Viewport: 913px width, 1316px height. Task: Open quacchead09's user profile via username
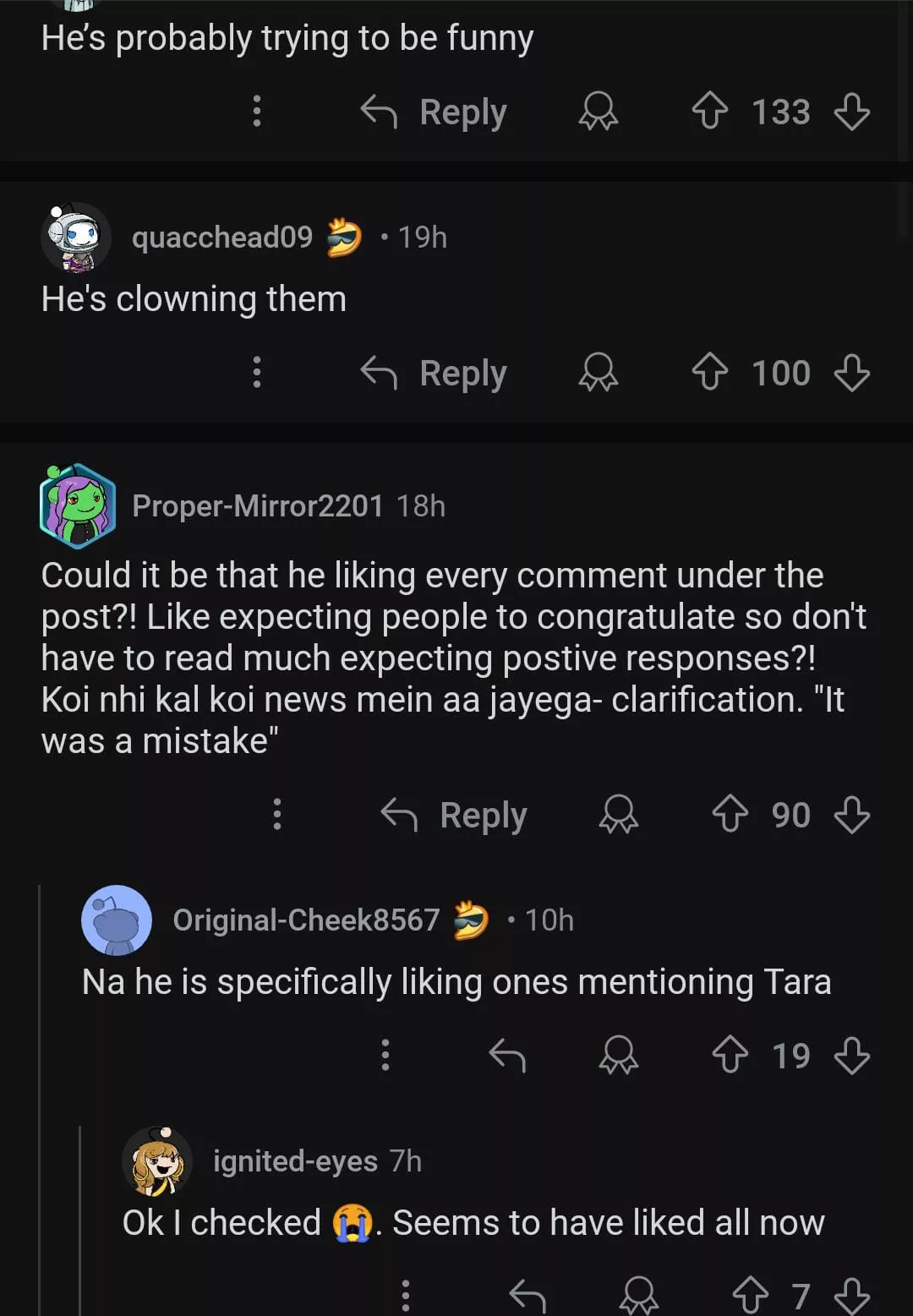pyautogui.click(x=222, y=238)
